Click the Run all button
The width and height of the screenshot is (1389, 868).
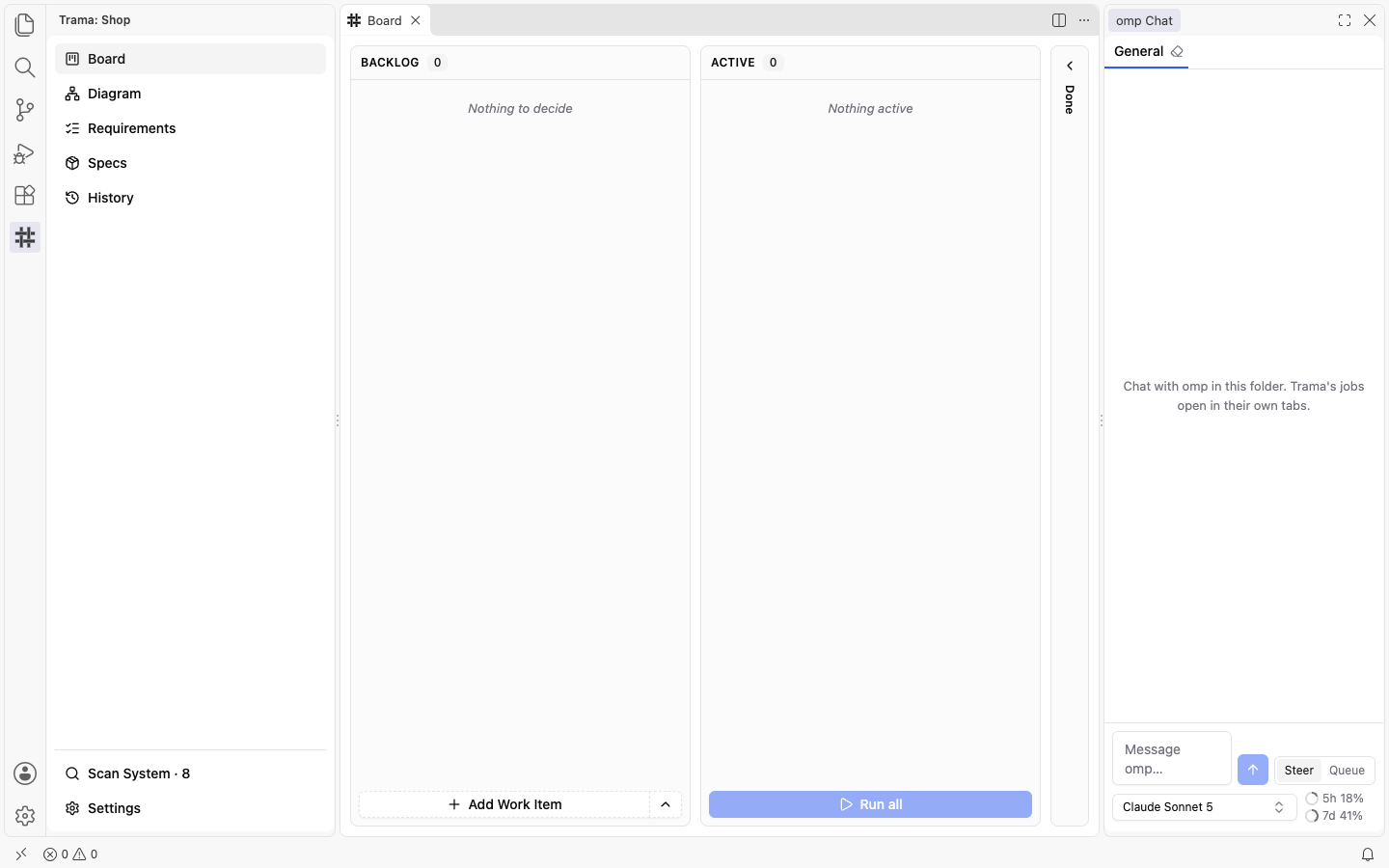pos(870,804)
